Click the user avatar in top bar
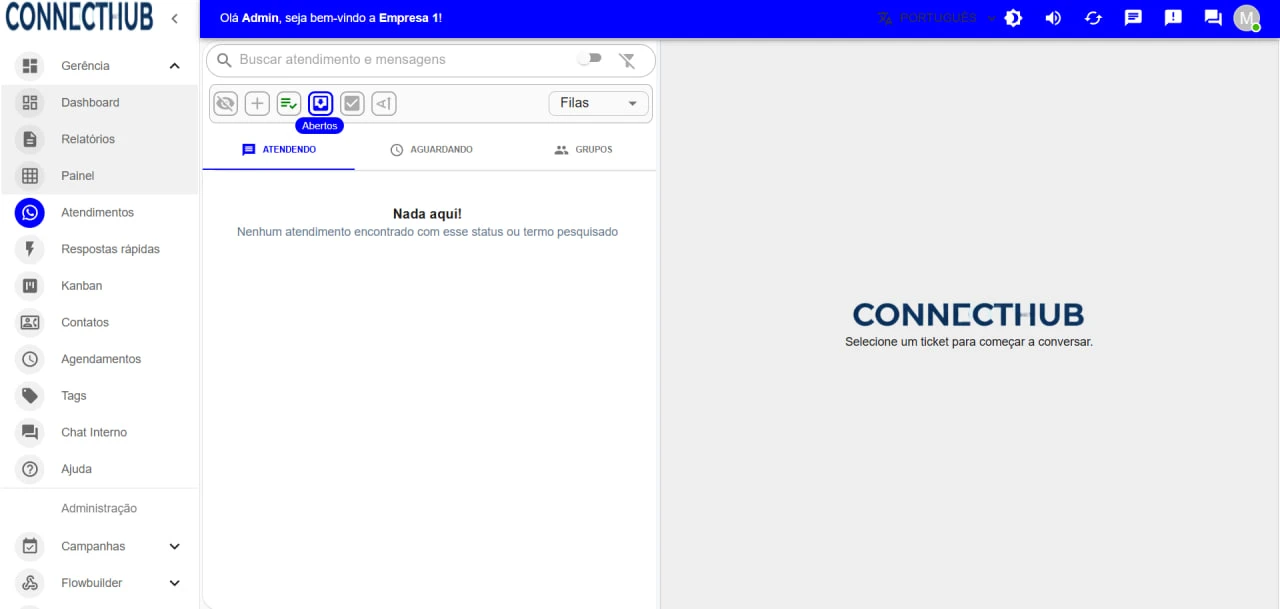Image resolution: width=1280 pixels, height=609 pixels. pyautogui.click(x=1246, y=18)
